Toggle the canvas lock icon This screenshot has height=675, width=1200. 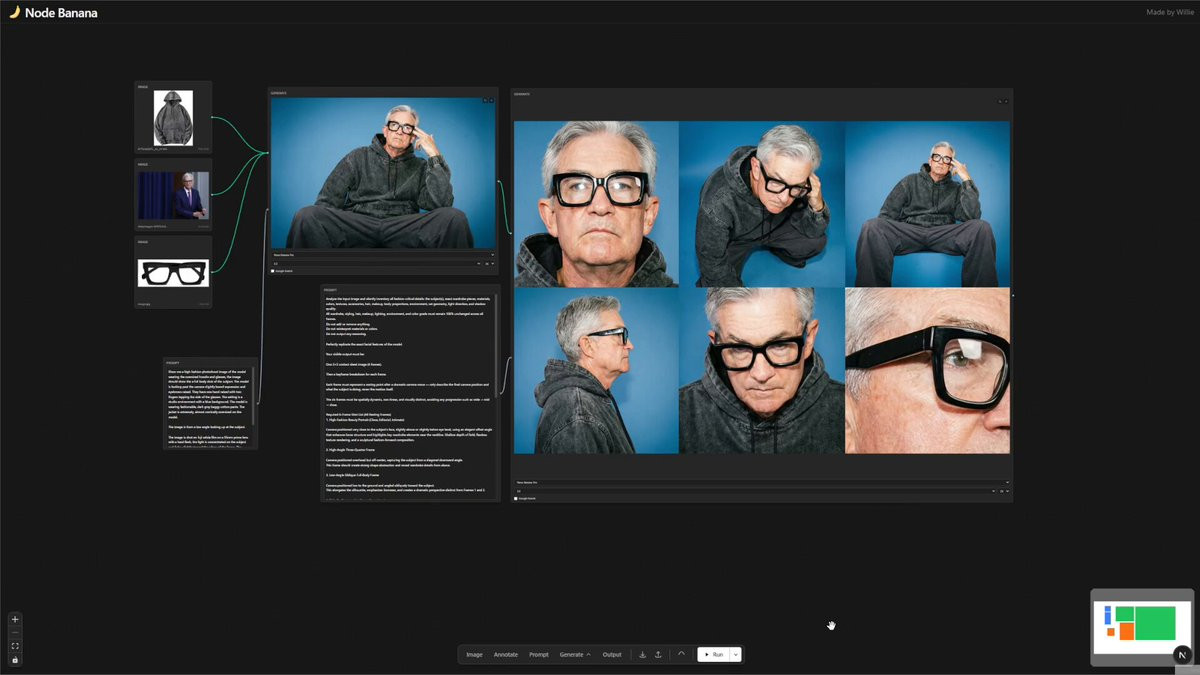point(15,659)
